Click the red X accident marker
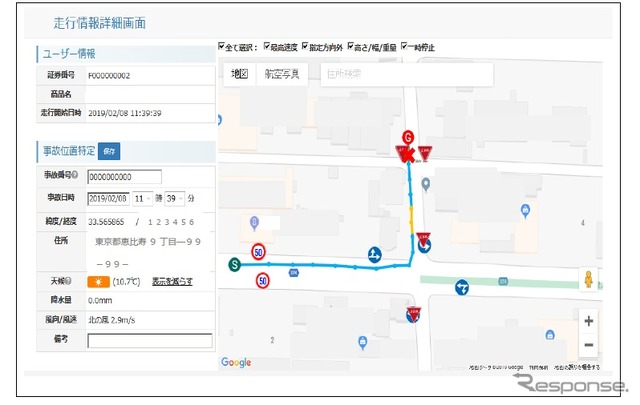The image size is (640, 405). pyautogui.click(x=409, y=155)
